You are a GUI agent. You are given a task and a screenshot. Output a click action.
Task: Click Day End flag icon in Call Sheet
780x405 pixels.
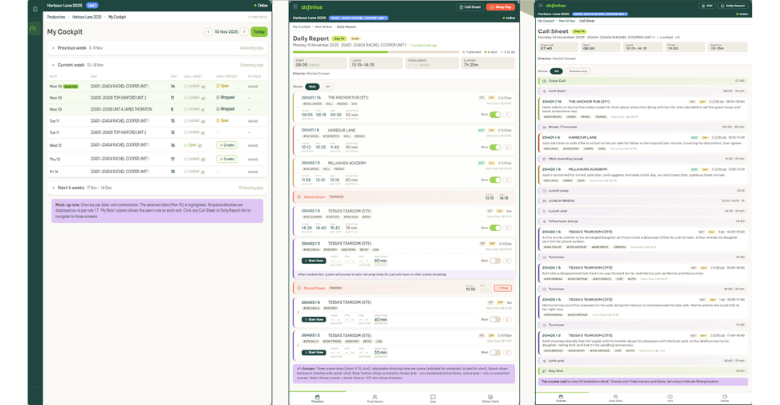pyautogui.click(x=544, y=371)
